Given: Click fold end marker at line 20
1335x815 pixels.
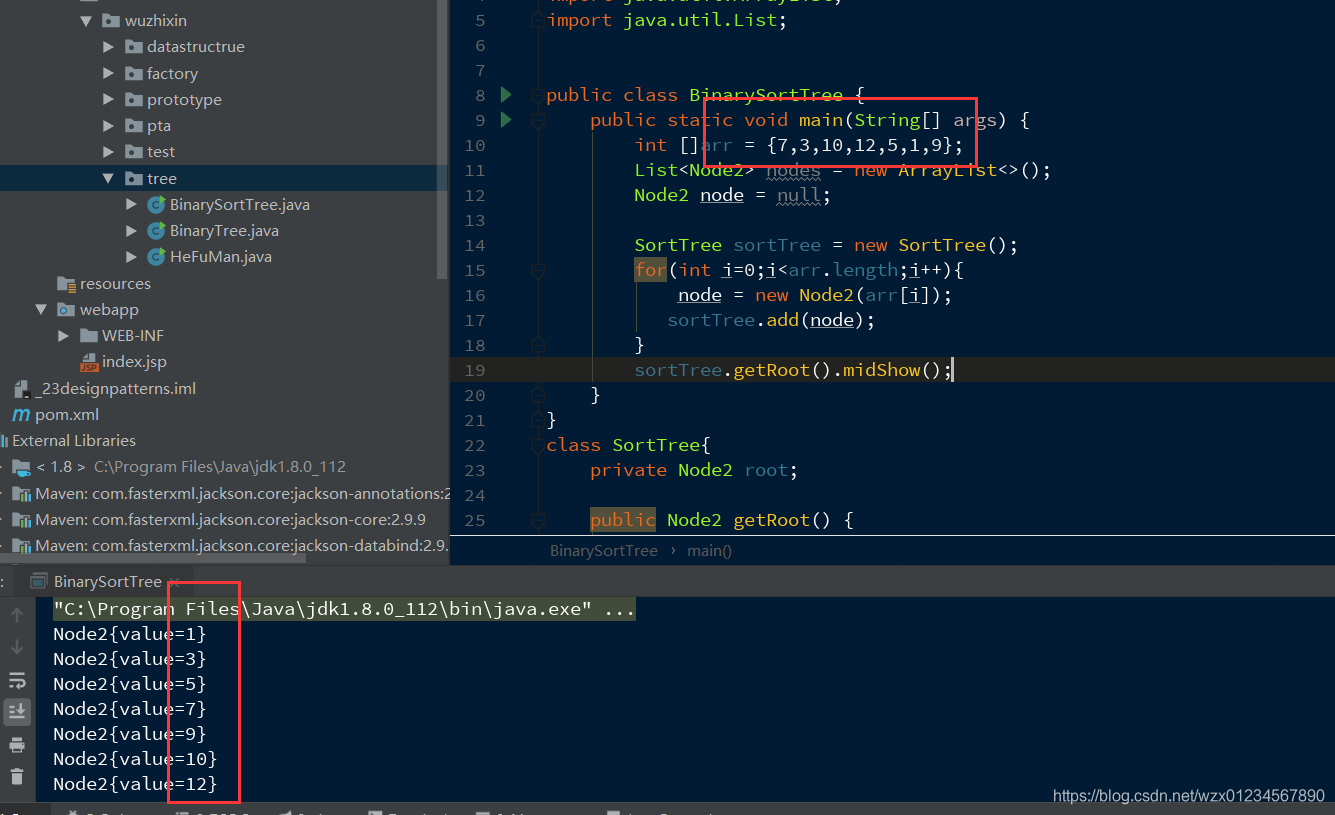Looking at the screenshot, I should [x=538, y=395].
